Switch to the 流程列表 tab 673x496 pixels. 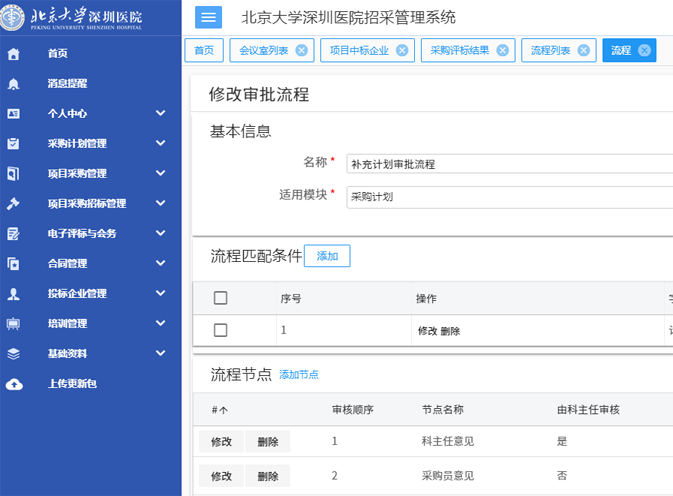(550, 50)
